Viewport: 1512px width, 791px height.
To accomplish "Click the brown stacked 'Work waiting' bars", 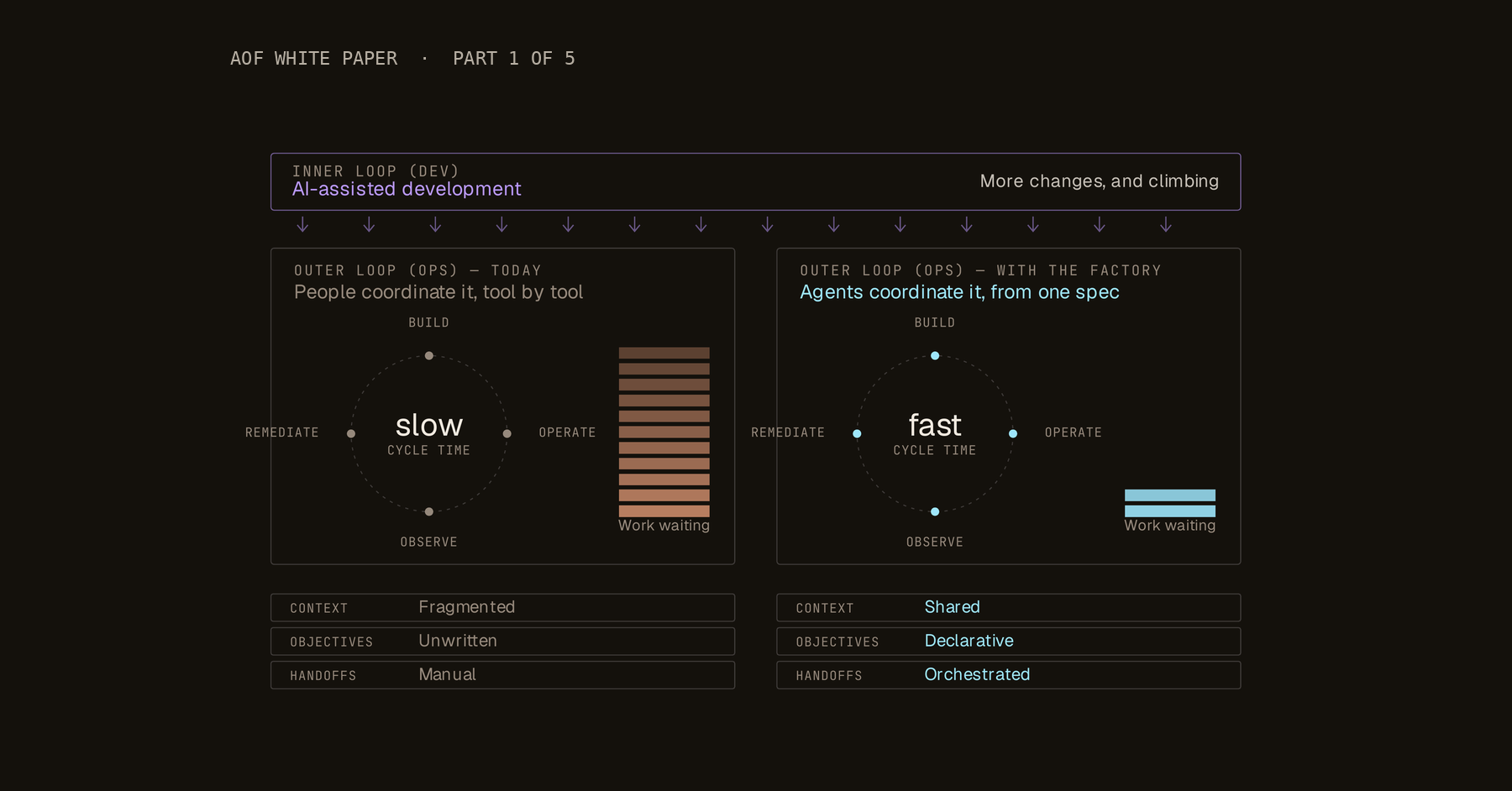I will 664,432.
